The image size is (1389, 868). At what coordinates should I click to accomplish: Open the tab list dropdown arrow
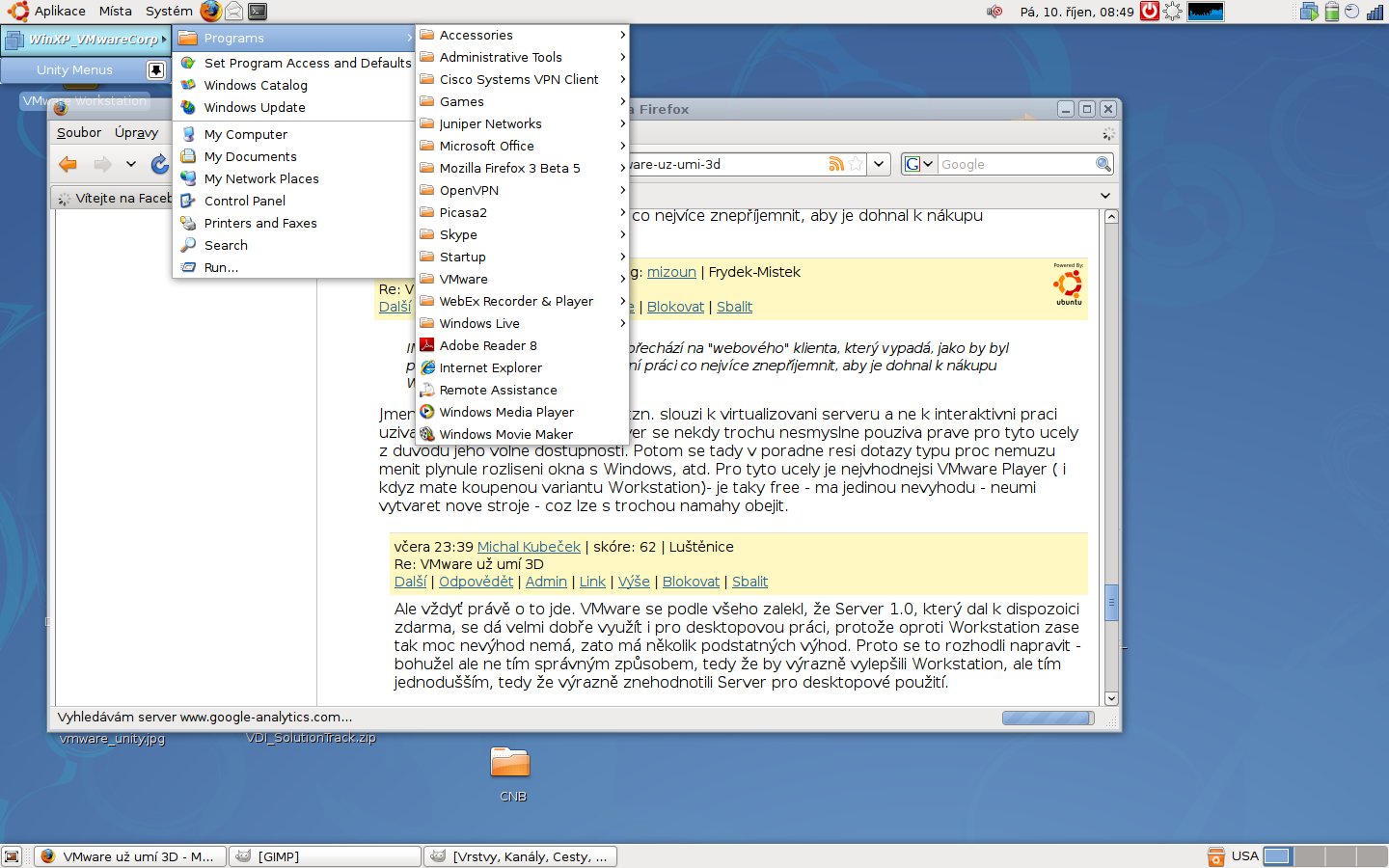click(x=1105, y=196)
